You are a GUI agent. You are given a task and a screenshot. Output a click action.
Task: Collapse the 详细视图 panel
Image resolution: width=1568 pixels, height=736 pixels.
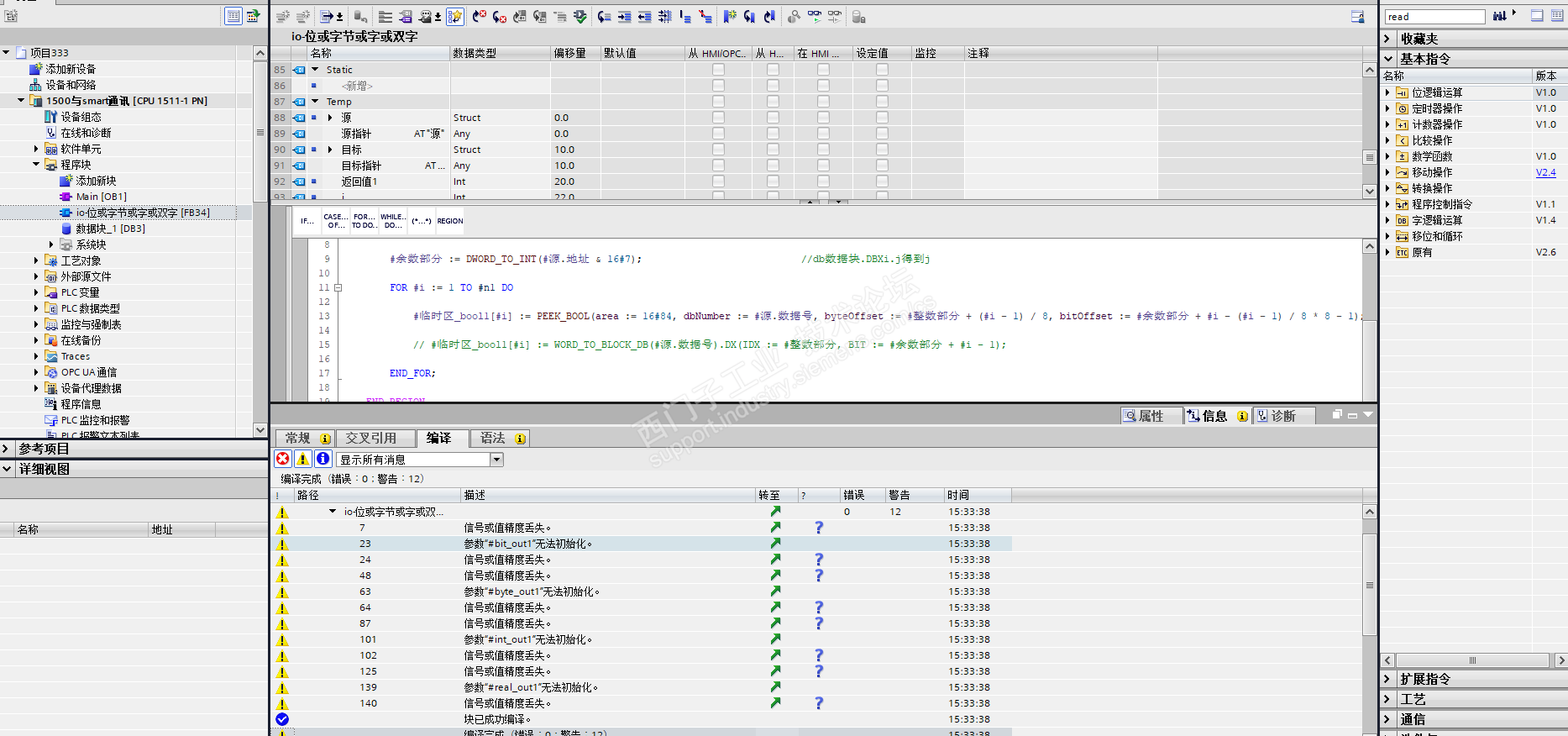point(7,469)
